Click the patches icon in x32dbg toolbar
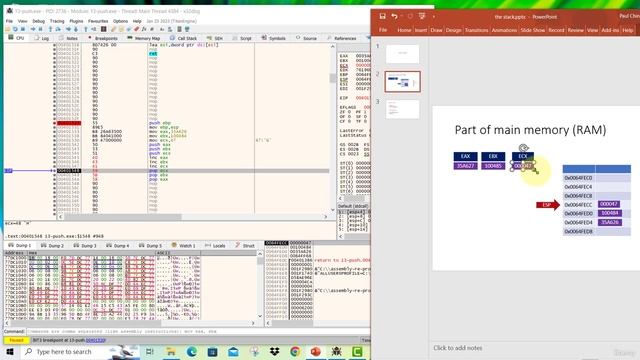 click(x=113, y=29)
